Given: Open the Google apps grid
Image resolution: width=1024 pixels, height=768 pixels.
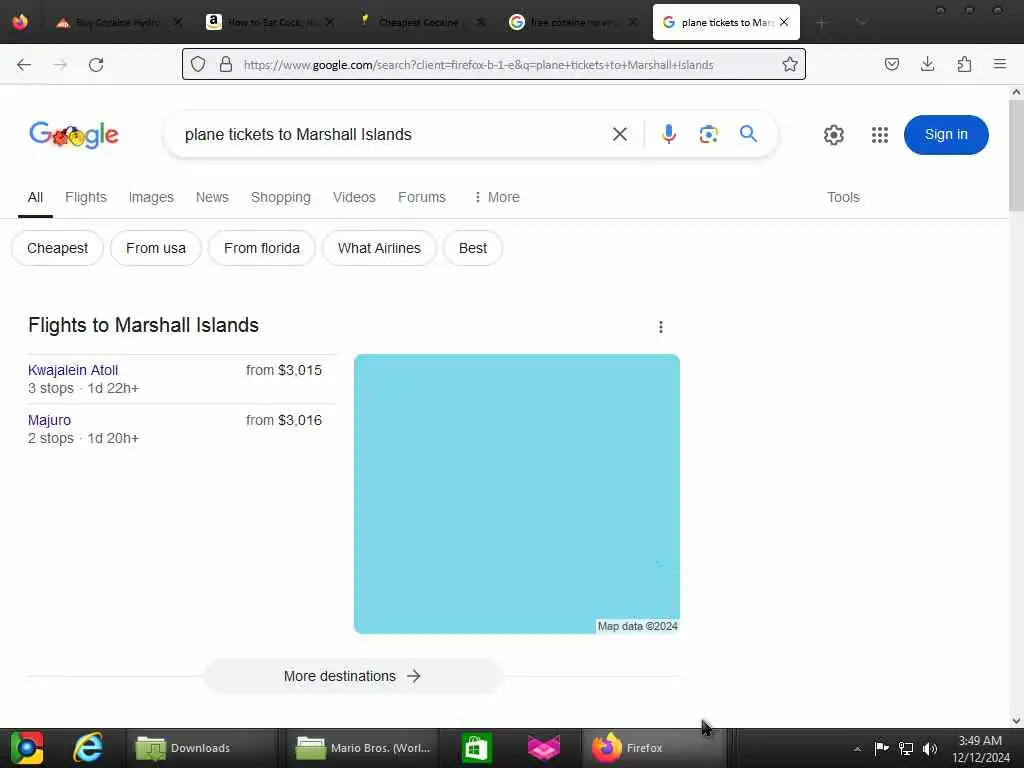Looking at the screenshot, I should [880, 135].
